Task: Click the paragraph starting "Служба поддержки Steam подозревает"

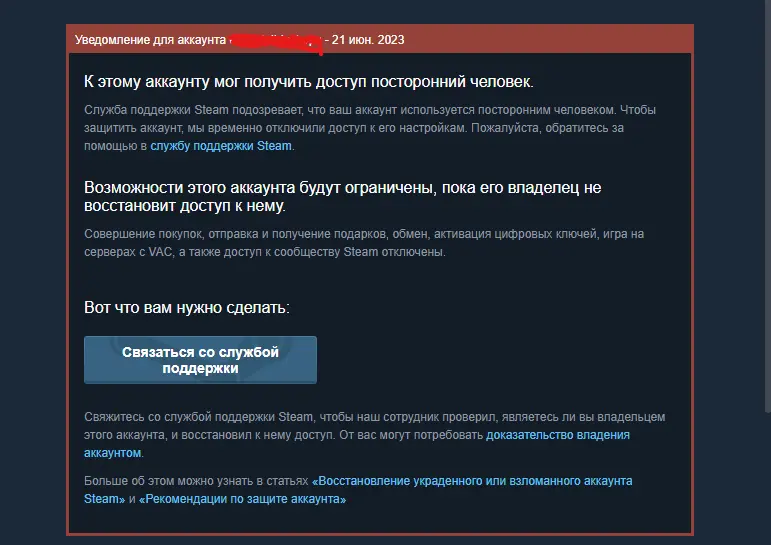Action: [x=370, y=128]
